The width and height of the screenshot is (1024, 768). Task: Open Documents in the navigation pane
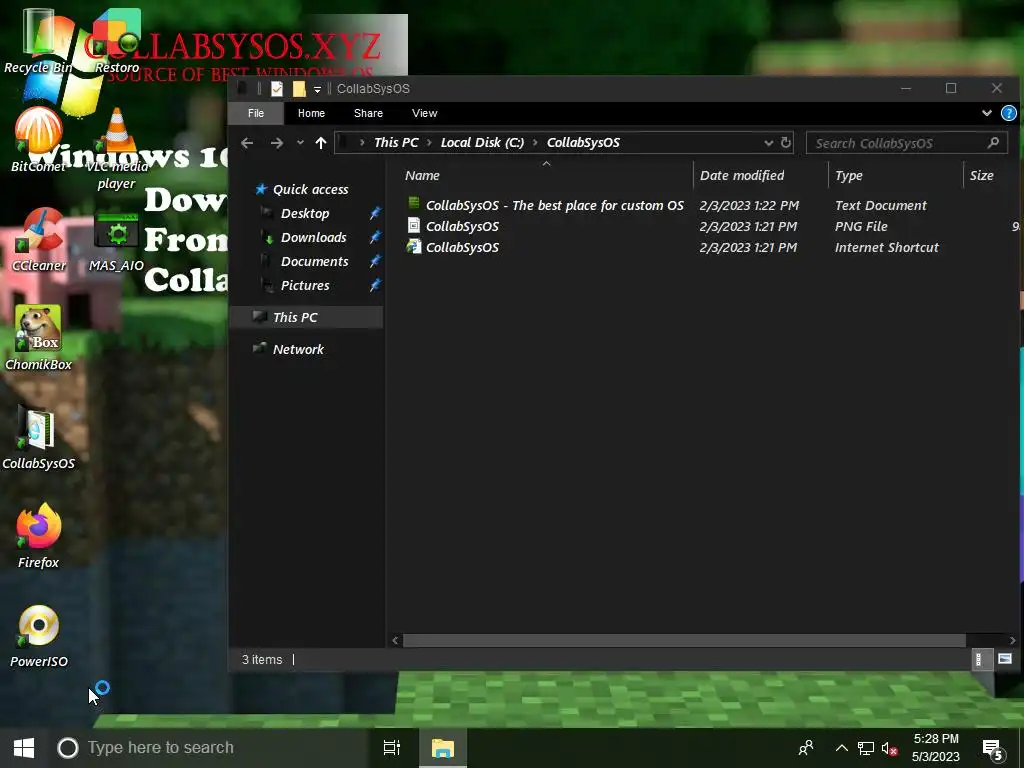tap(315, 262)
